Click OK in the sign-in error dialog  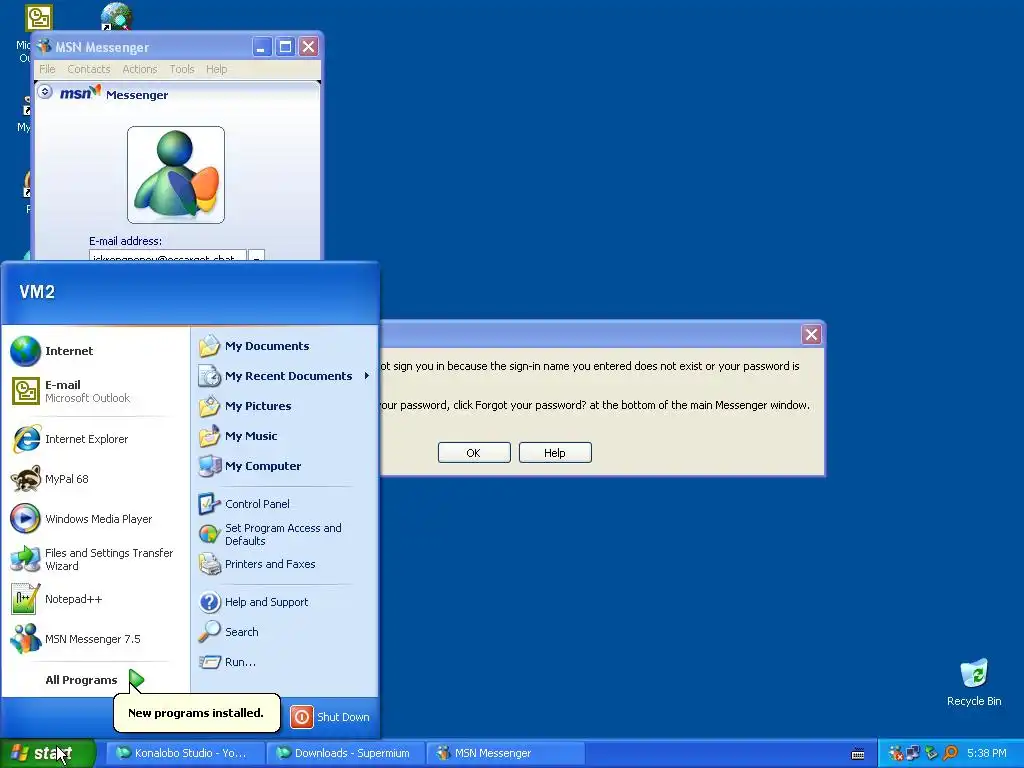pos(474,453)
